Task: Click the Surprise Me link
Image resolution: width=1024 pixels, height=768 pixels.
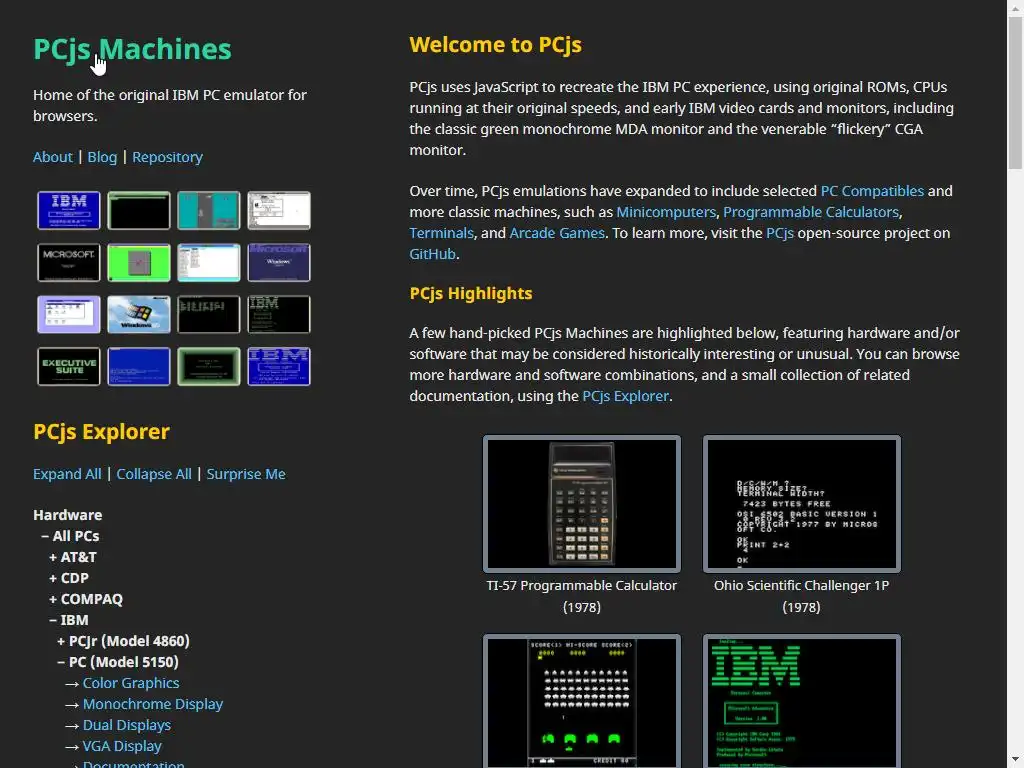Action: tap(246, 473)
